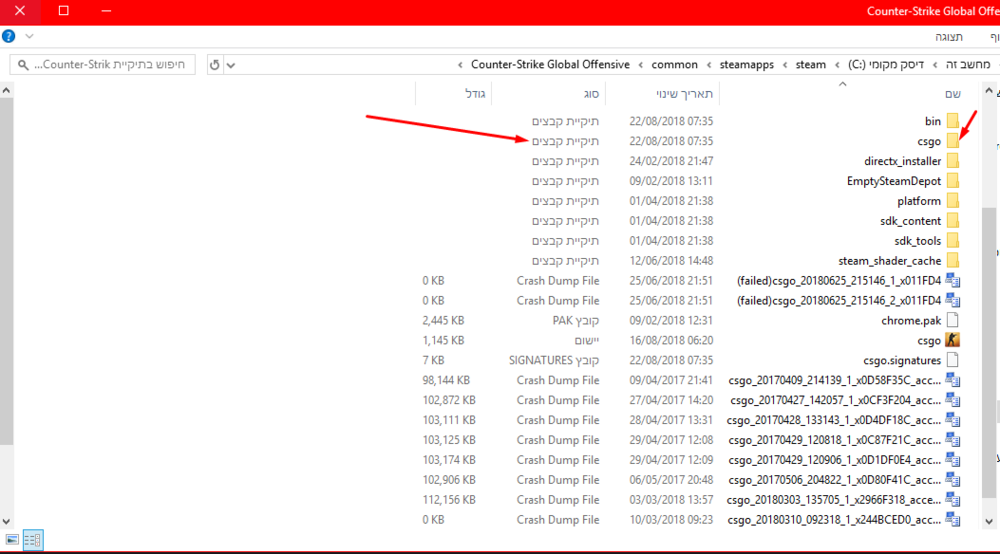1000x554 pixels.
Task: Navigate to steamapps in the breadcrumb
Action: click(747, 65)
